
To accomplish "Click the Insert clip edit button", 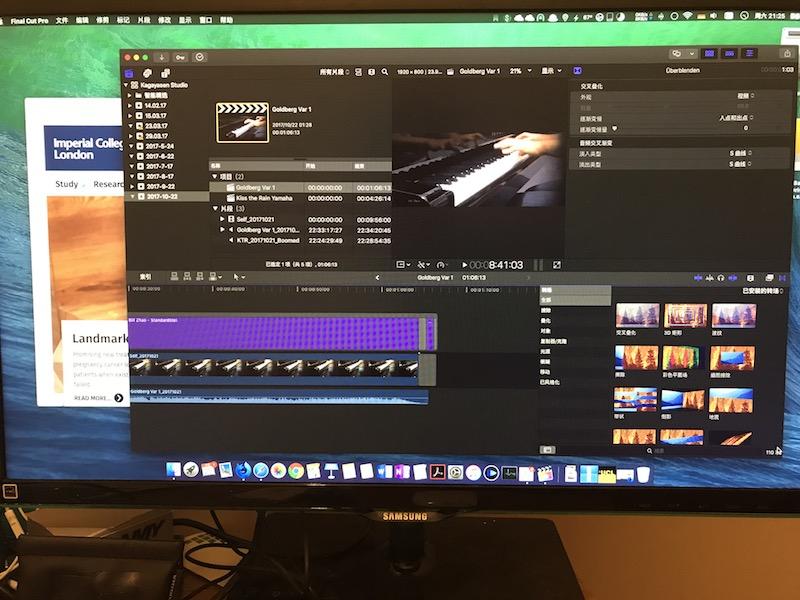I will pyautogui.click(x=187, y=277).
